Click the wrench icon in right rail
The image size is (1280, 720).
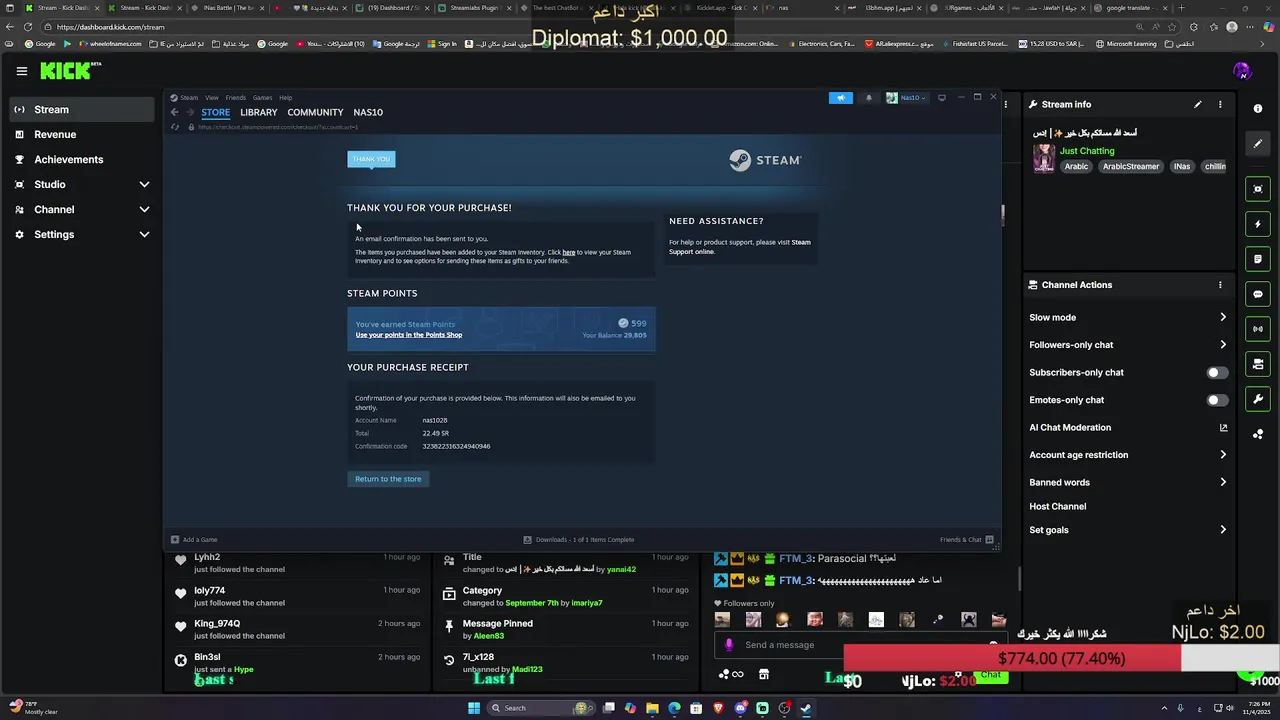1258,399
